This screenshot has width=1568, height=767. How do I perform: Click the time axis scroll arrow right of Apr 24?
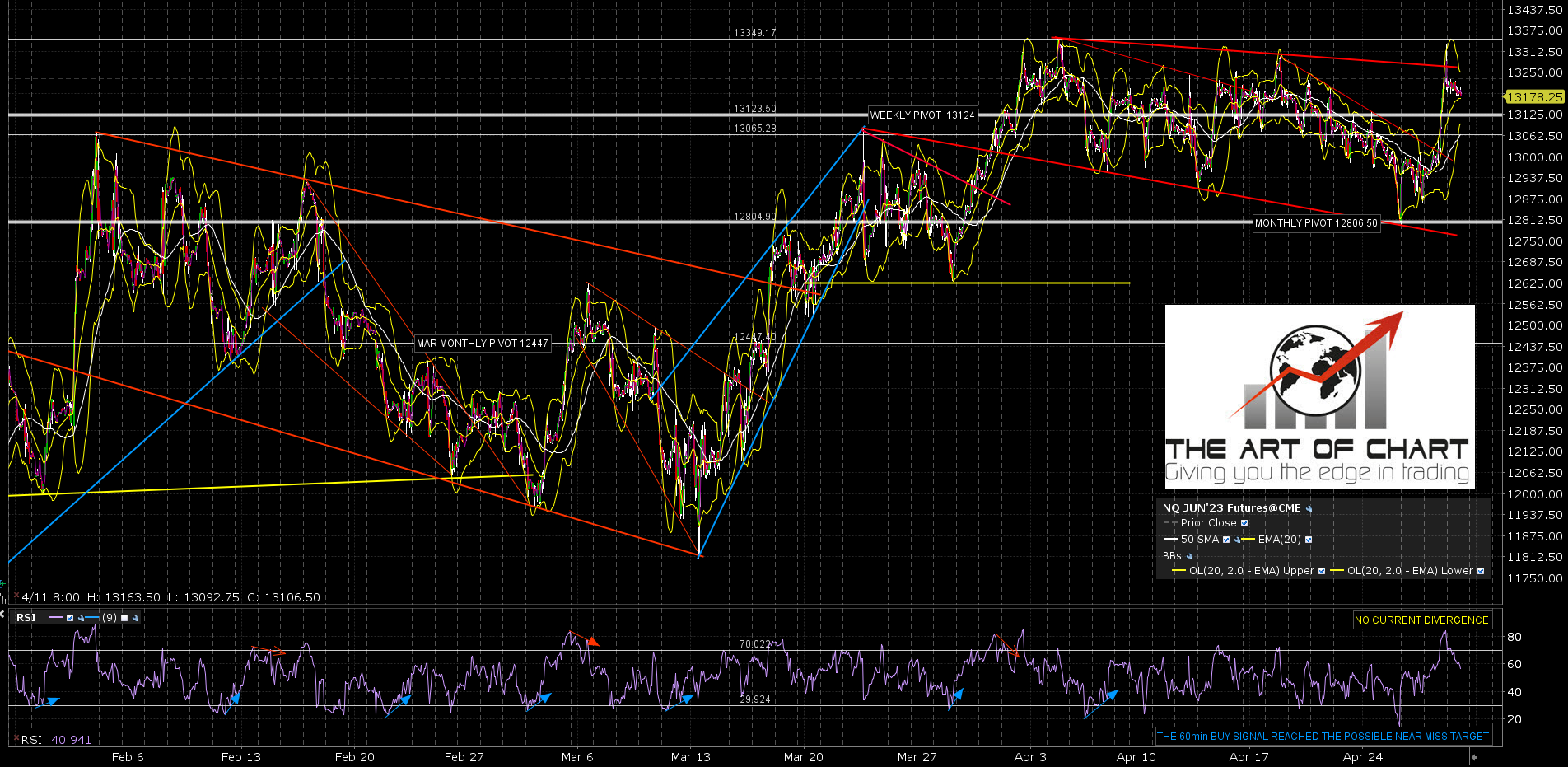(x=1473, y=756)
